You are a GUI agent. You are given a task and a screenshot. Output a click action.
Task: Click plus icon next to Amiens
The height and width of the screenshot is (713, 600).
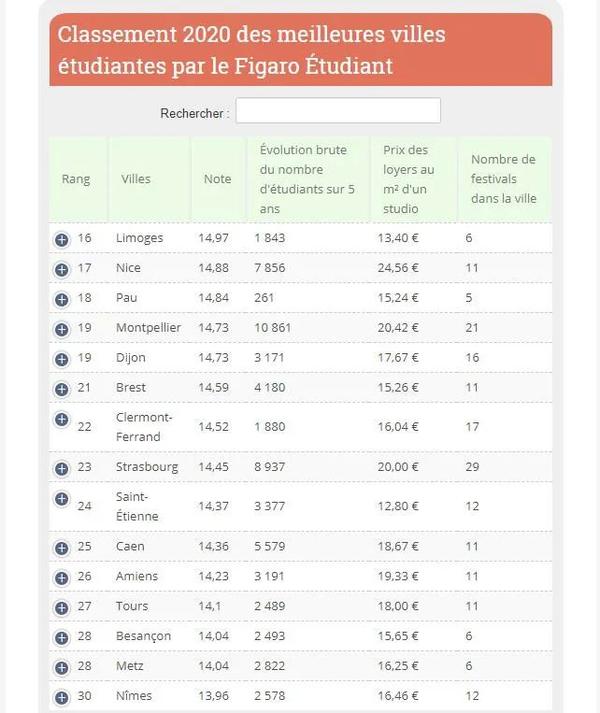61,578
